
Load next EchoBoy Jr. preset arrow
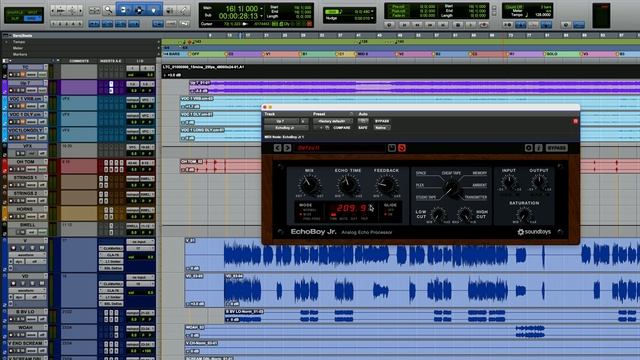(x=287, y=148)
